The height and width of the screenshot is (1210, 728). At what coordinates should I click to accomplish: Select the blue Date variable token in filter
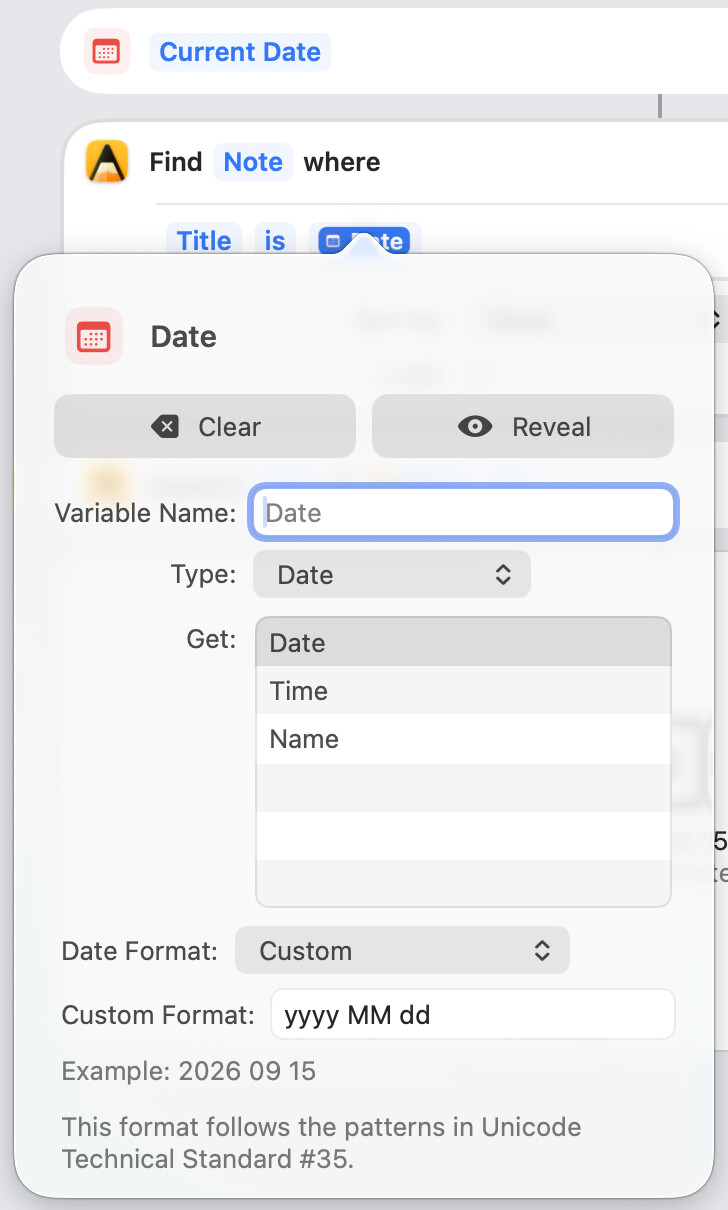364,241
